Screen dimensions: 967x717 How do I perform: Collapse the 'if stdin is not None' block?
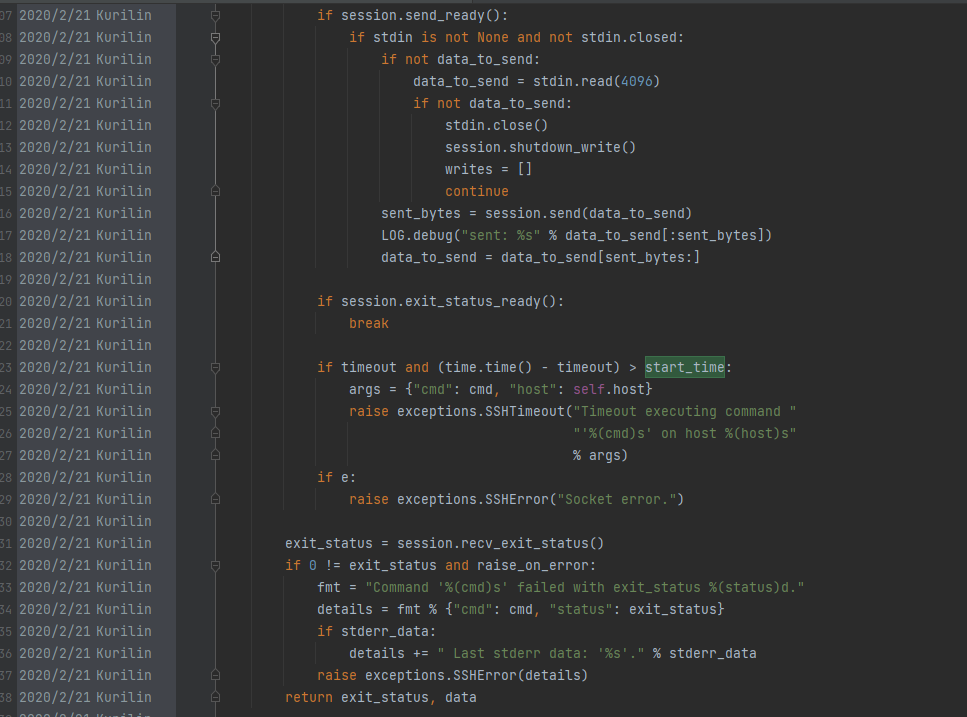215,38
